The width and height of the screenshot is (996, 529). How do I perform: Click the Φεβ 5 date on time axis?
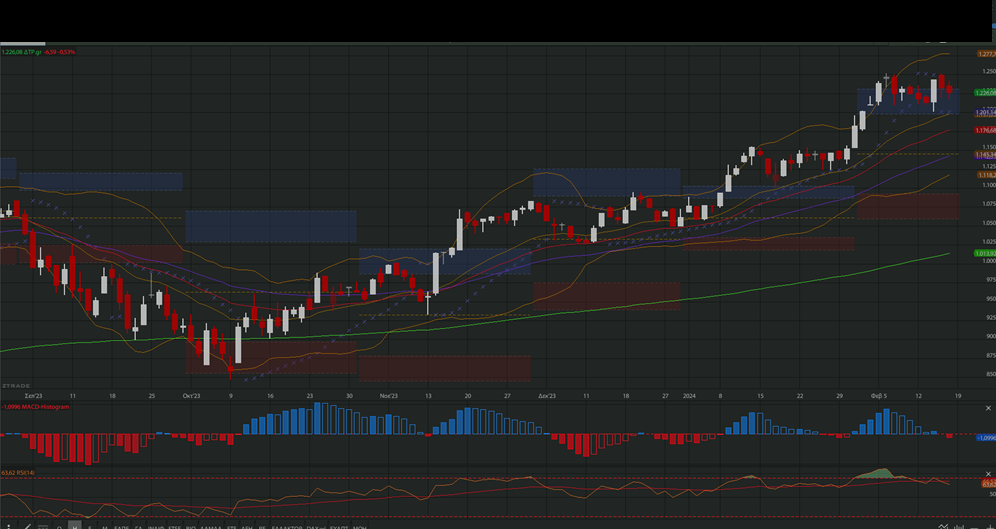[878, 396]
